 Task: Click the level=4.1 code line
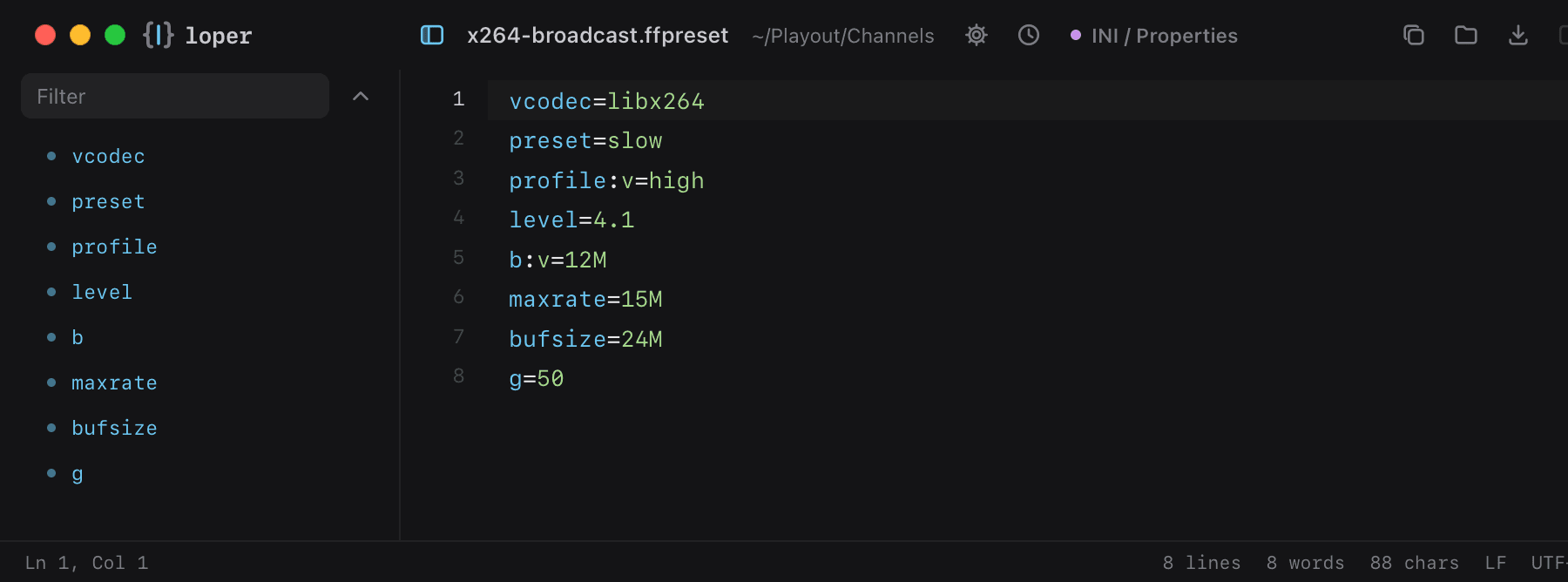[571, 220]
